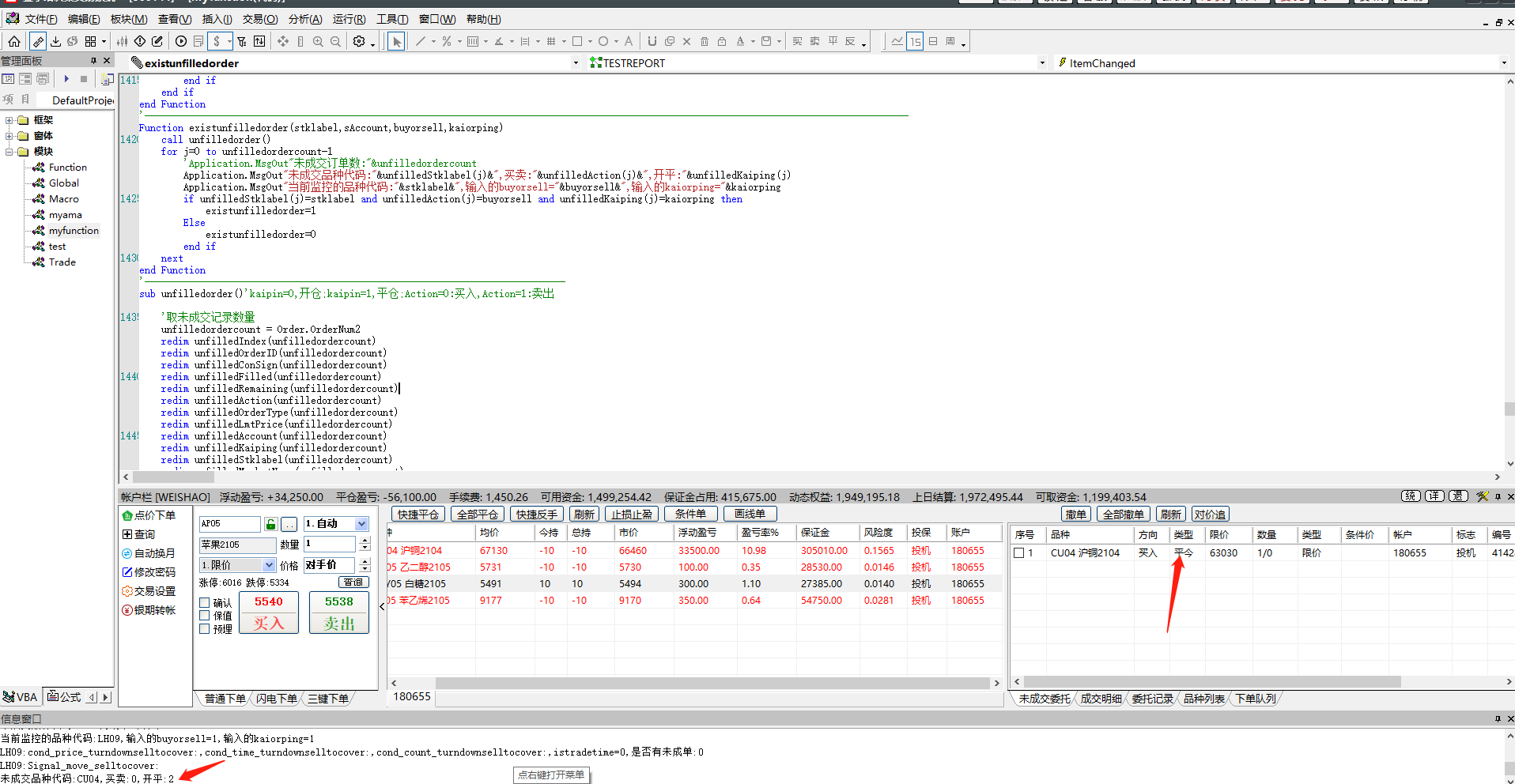Viewport: 1515px width, 784px height.
Task: Switch to the 成交明细 tab
Action: [x=1101, y=699]
